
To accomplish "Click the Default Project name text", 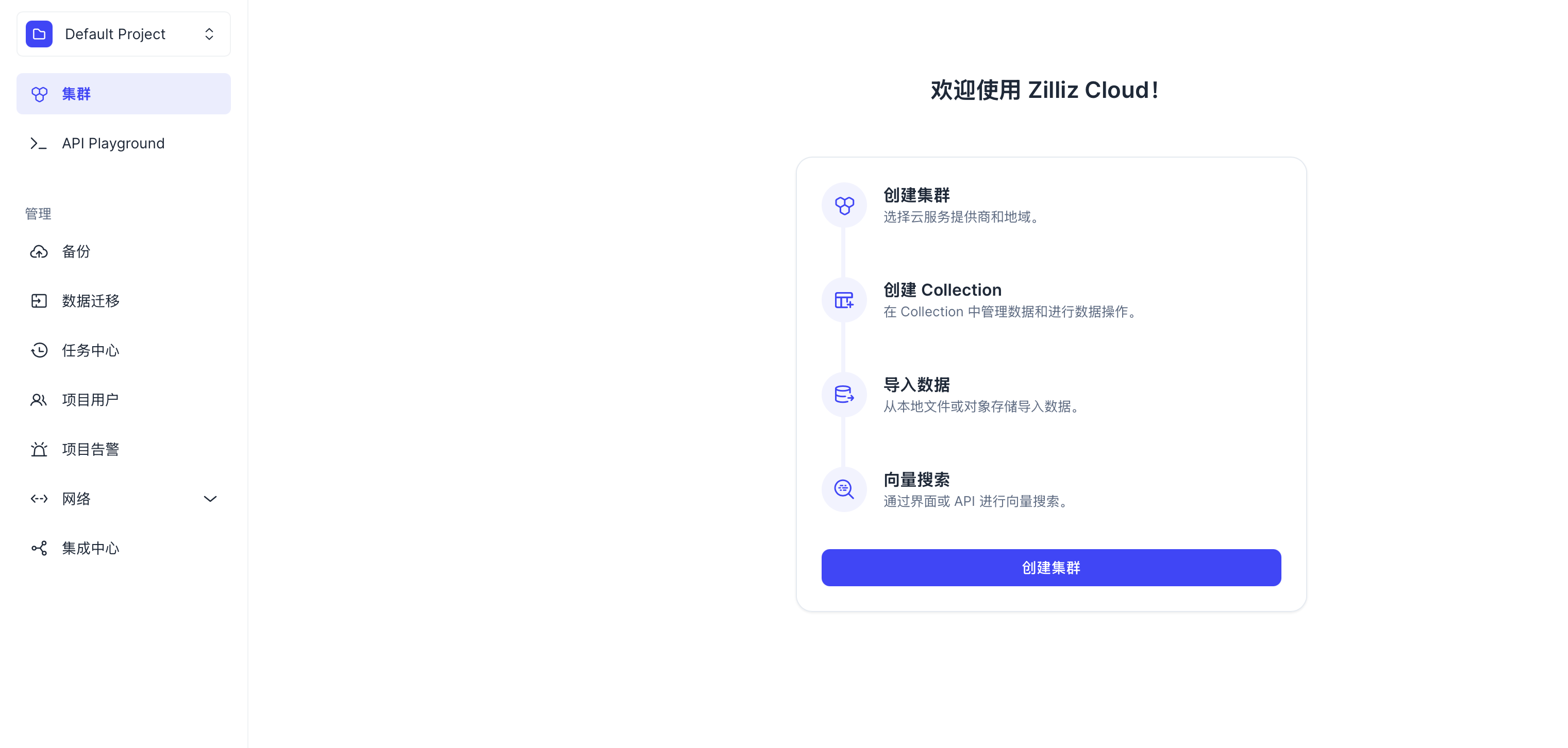I will (x=115, y=34).
